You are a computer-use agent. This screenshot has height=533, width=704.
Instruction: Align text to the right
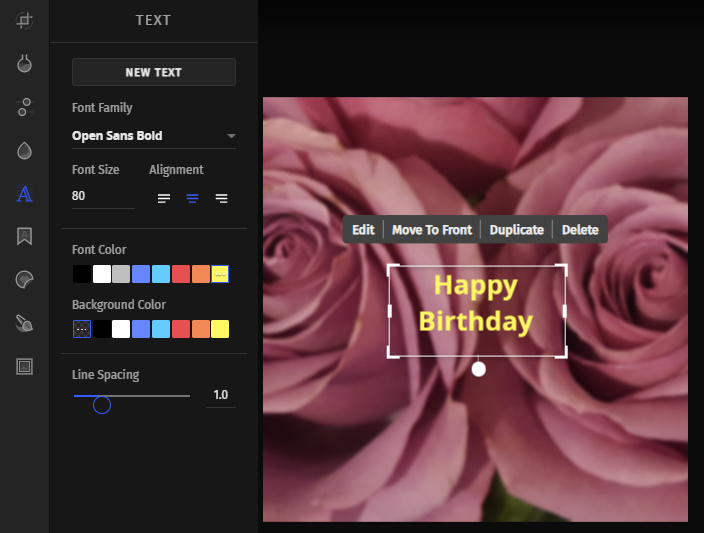221,198
